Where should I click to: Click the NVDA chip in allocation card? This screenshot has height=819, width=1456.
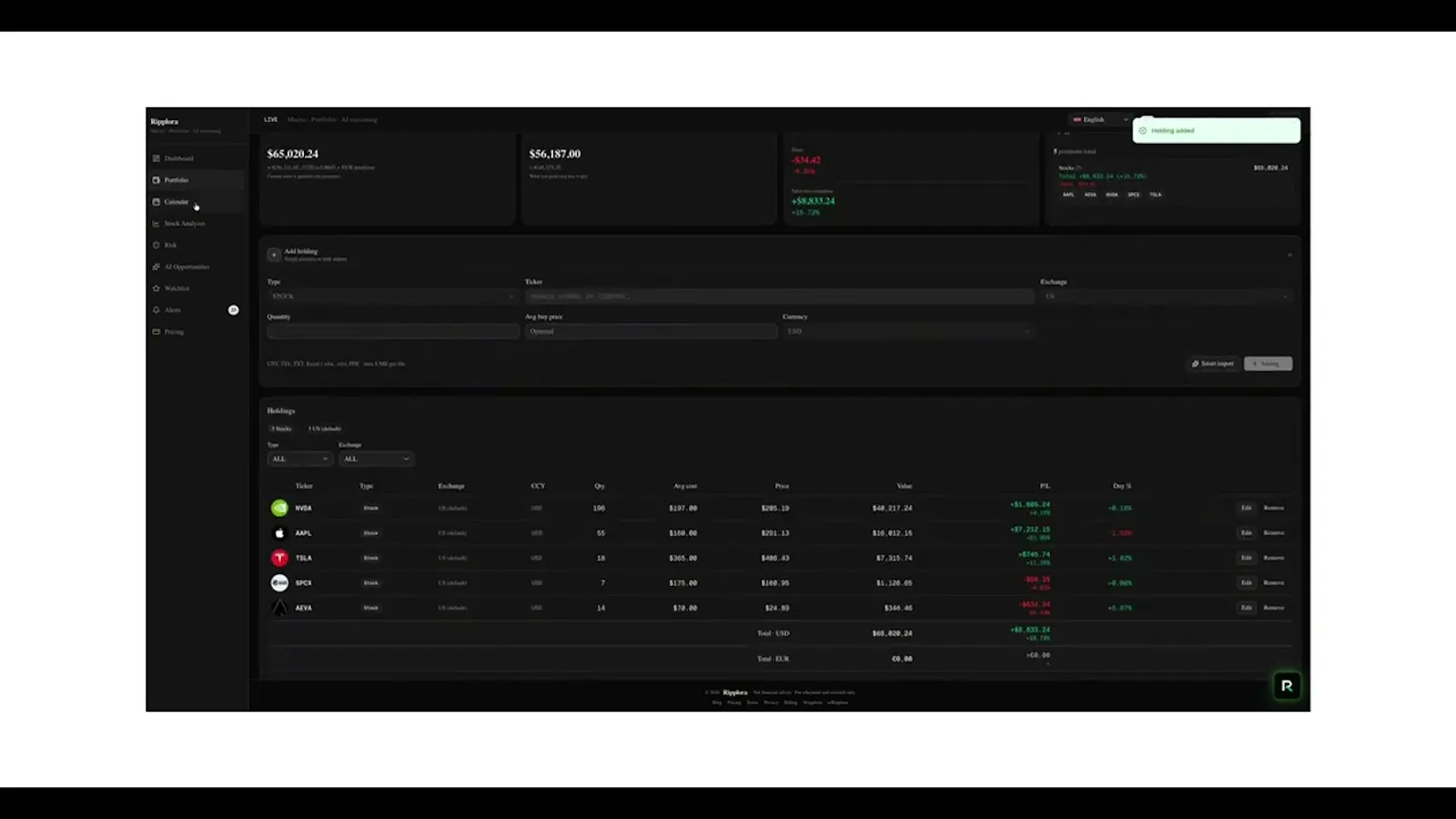[x=1112, y=195]
